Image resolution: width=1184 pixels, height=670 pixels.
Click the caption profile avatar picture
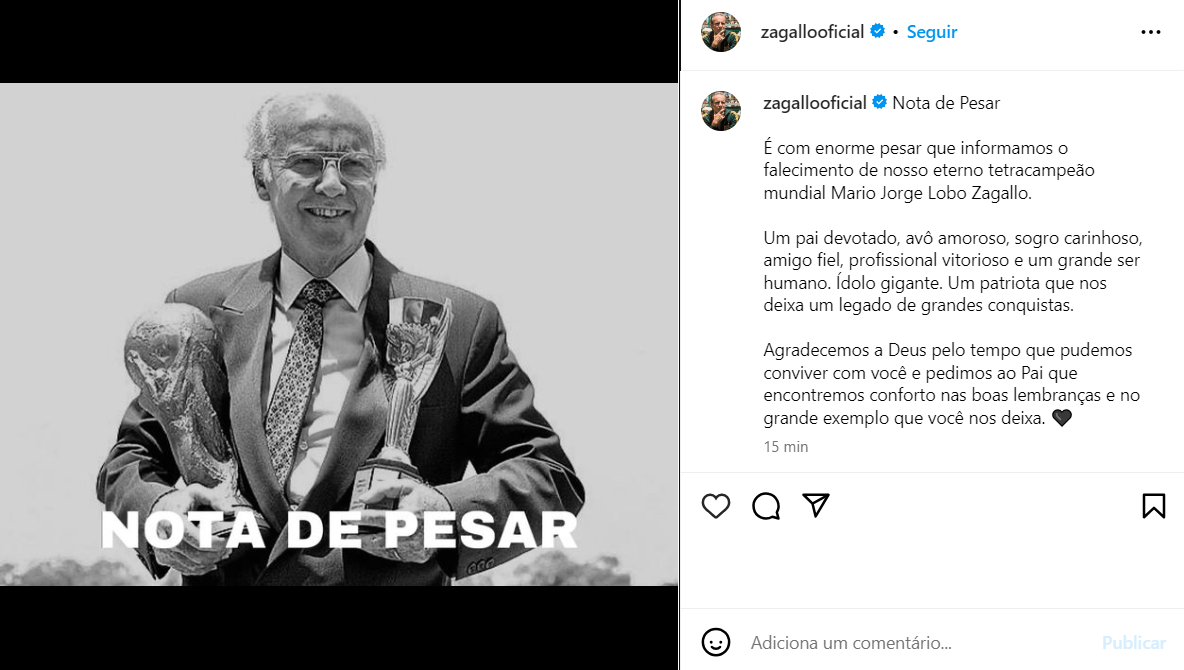721,111
